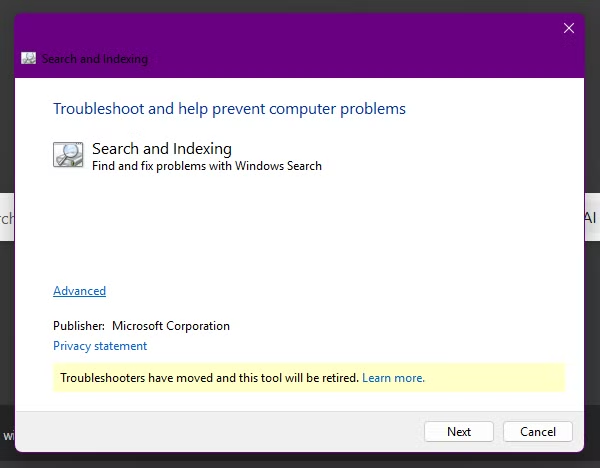Click the Search and Indexing magnifier icon
Image resolution: width=600 pixels, height=468 pixels.
[x=68, y=155]
